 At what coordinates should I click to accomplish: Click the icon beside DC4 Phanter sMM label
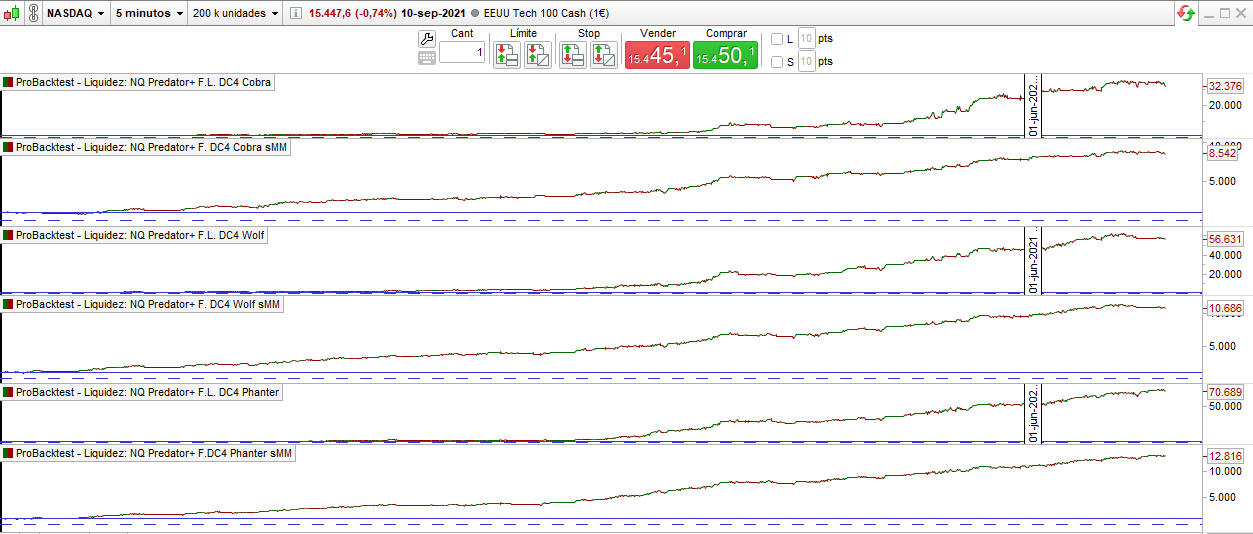point(8,454)
